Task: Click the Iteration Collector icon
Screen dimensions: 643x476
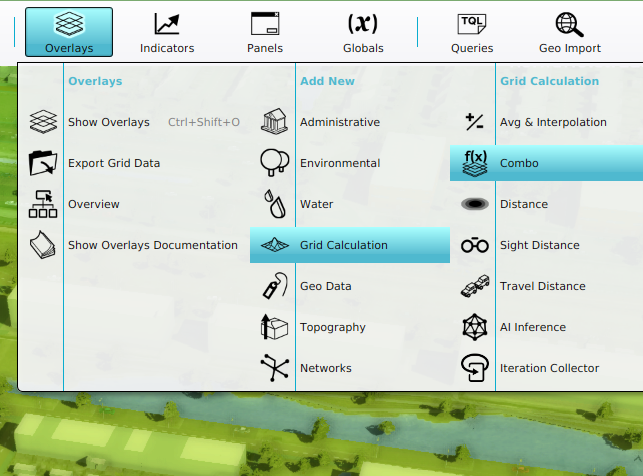Action: pos(474,368)
